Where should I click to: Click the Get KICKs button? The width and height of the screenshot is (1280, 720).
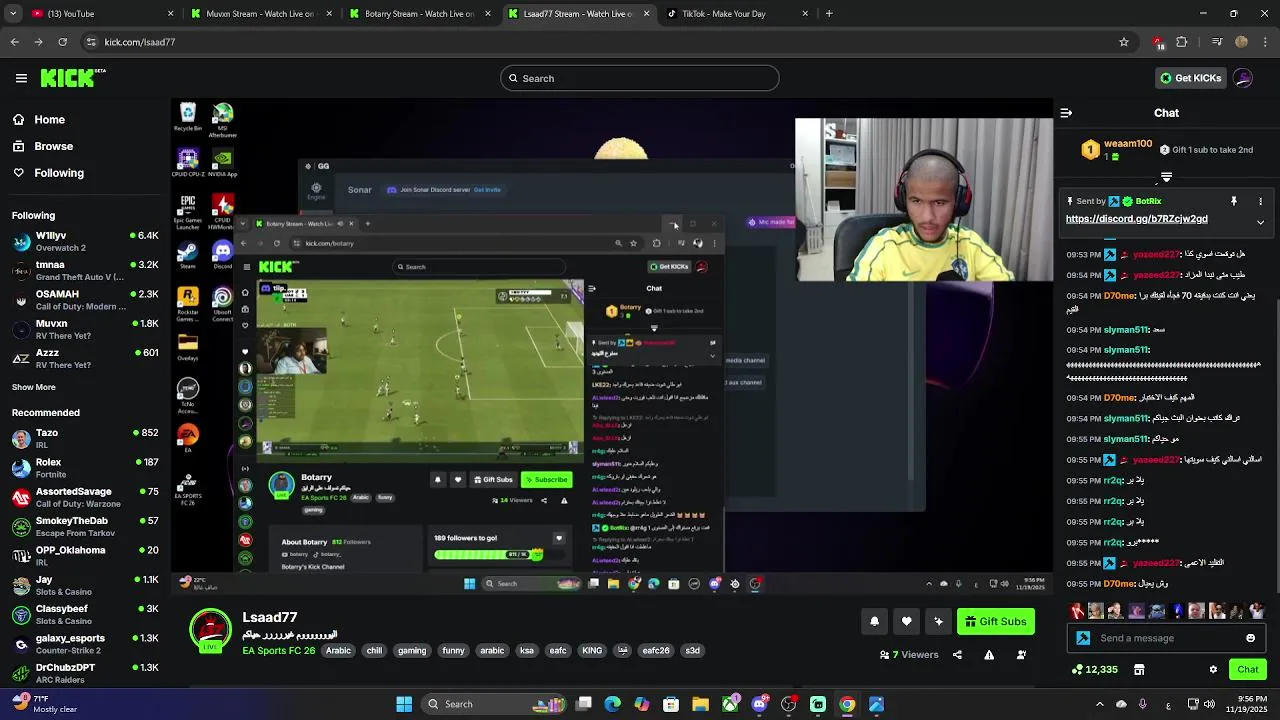tap(1190, 78)
